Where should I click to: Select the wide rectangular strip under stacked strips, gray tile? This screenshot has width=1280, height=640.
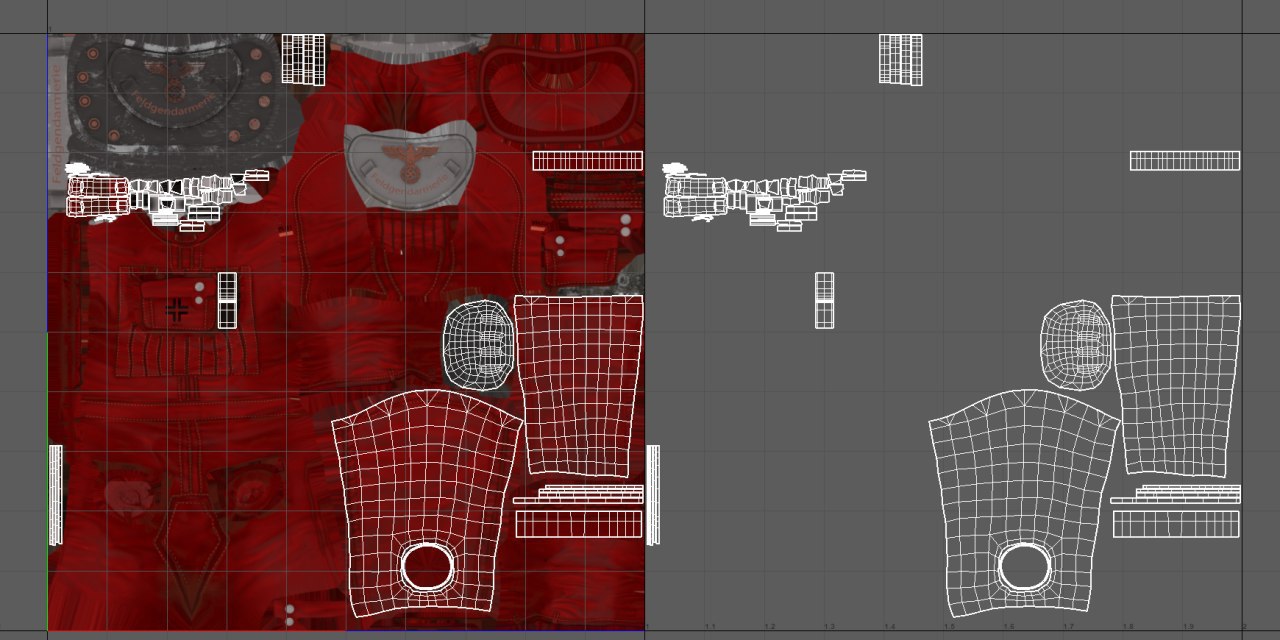[x=1176, y=524]
